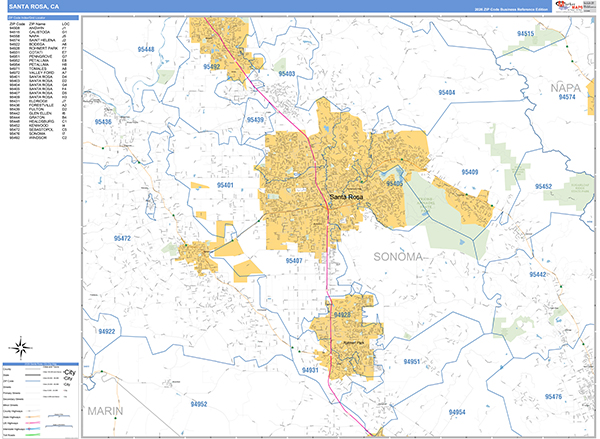
Task: Click the Primary Streets legend label
Action: click(x=10, y=393)
